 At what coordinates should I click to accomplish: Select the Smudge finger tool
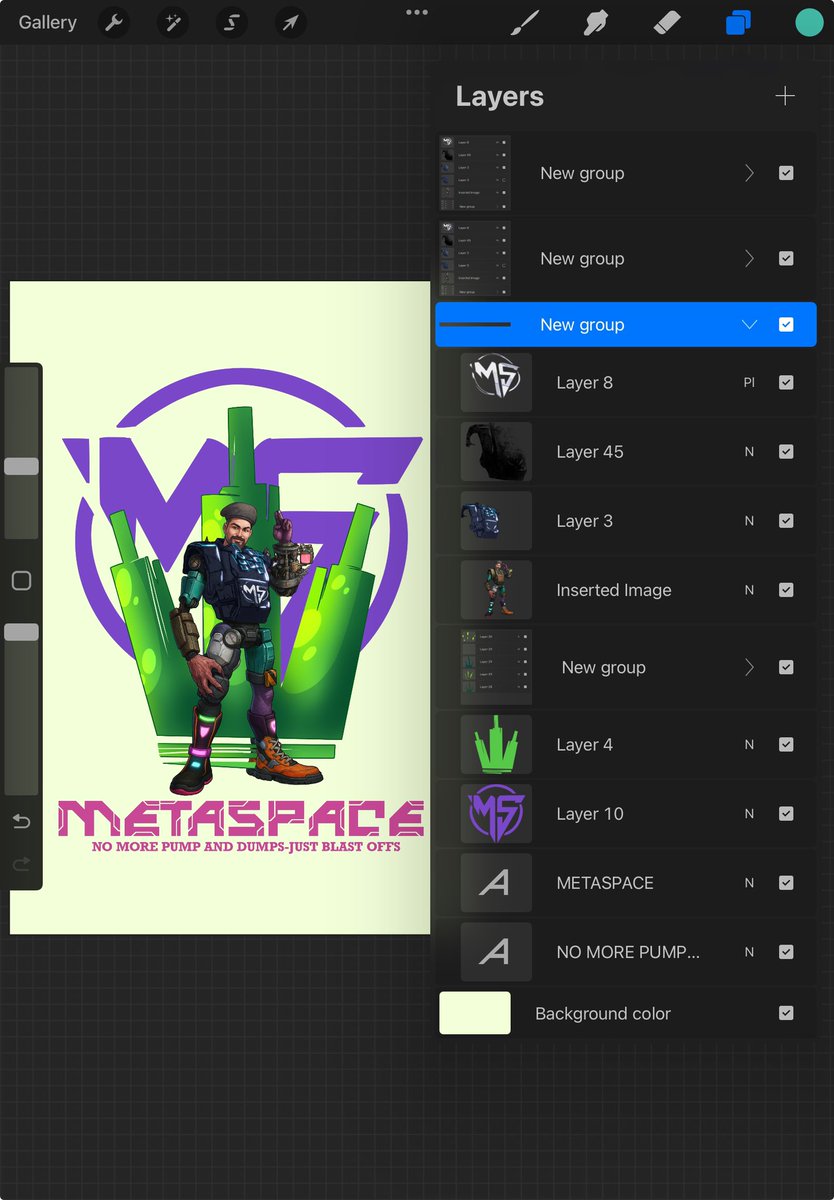596,22
